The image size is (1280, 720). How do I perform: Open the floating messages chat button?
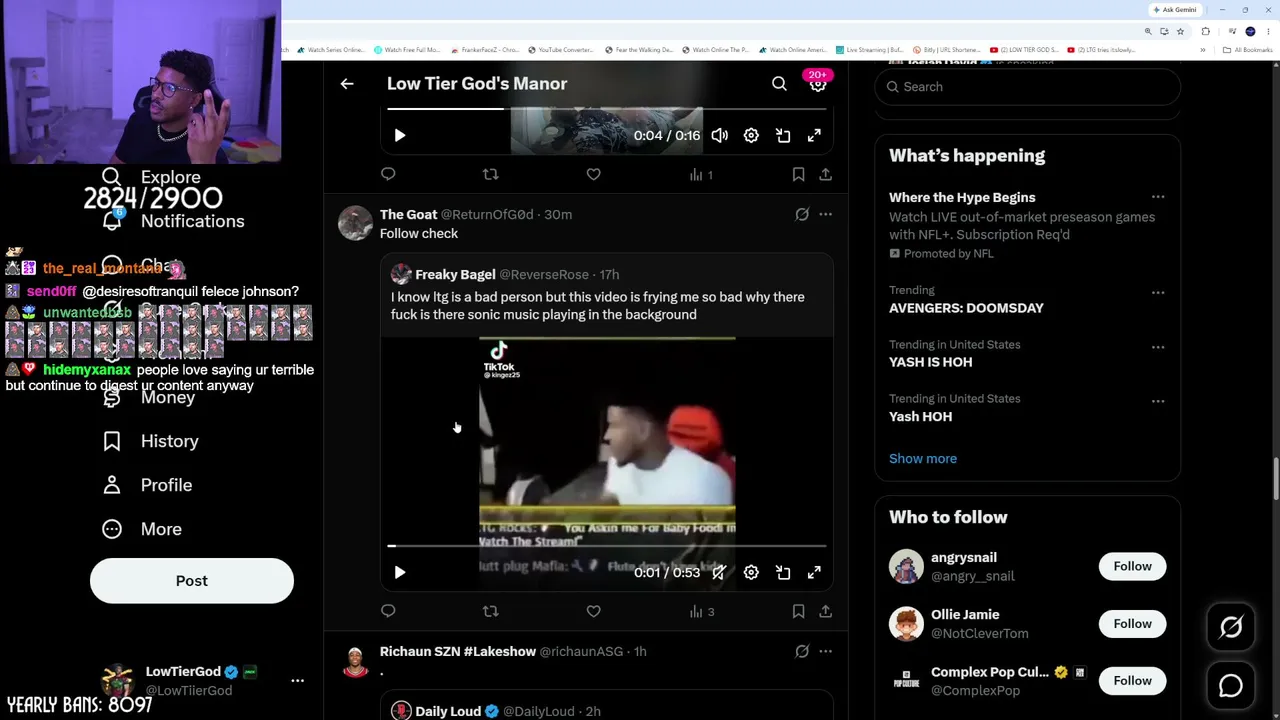tap(1231, 685)
